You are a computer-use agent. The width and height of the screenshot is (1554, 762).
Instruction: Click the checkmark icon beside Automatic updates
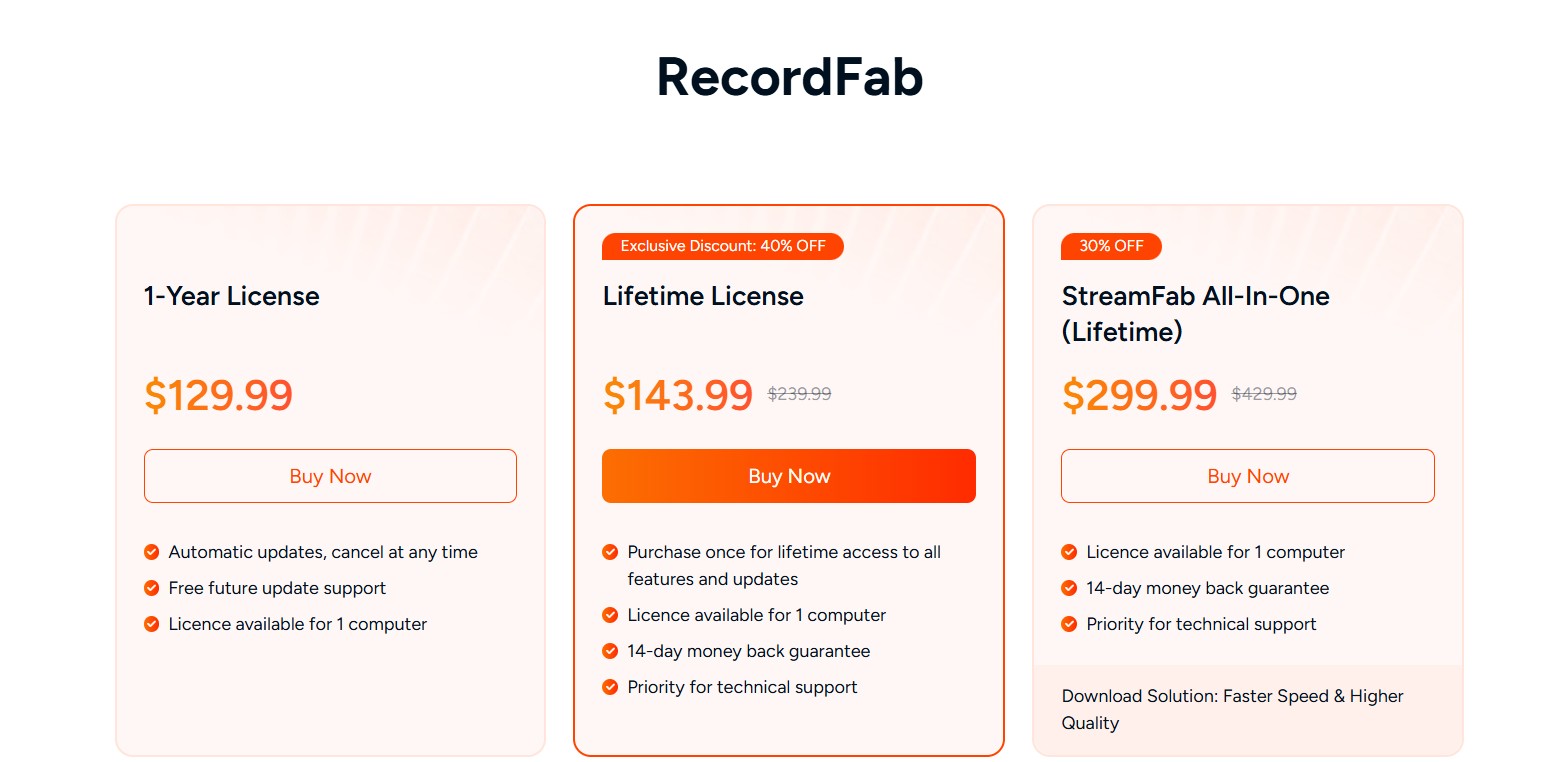point(152,551)
